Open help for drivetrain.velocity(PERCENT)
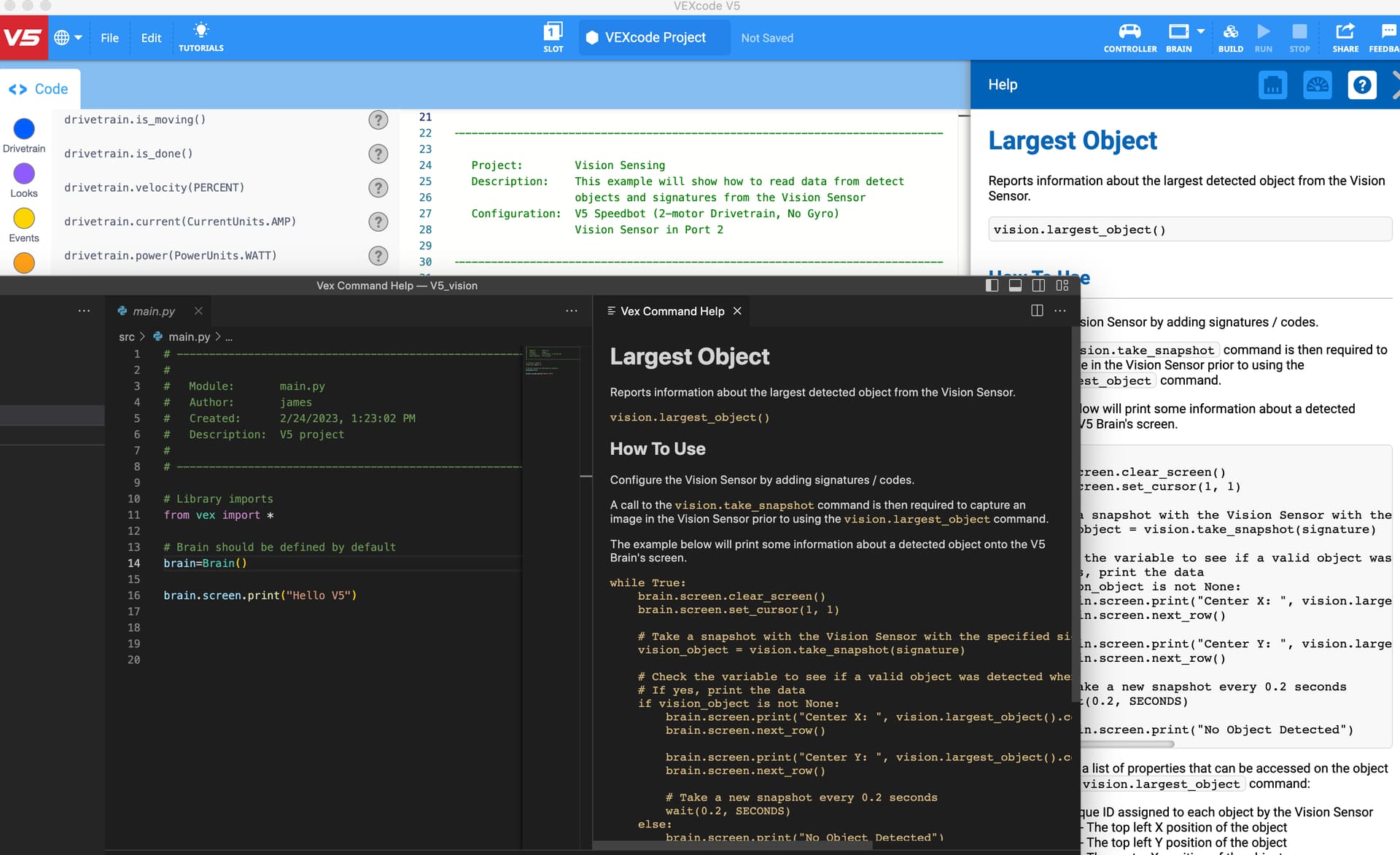This screenshot has height=855, width=1400. (x=378, y=188)
